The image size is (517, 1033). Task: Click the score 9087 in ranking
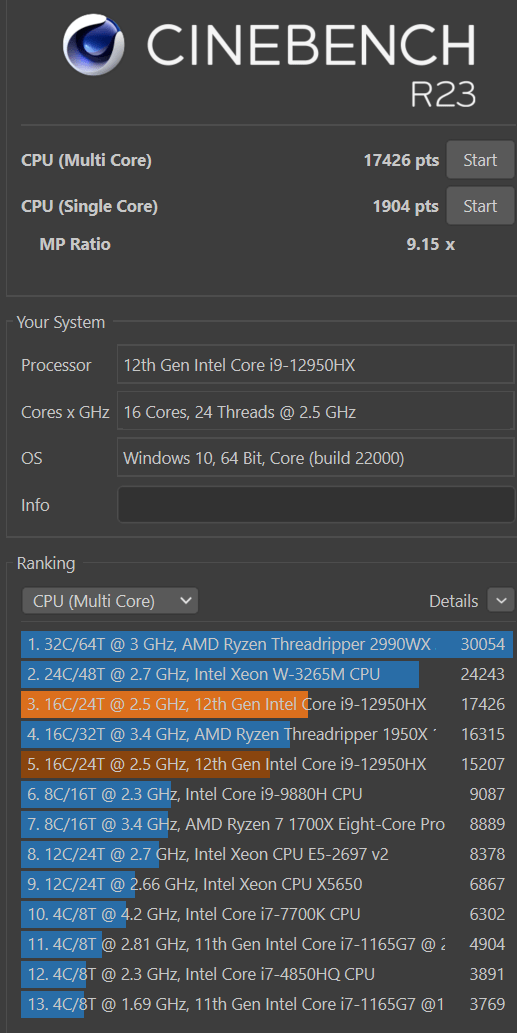(487, 795)
